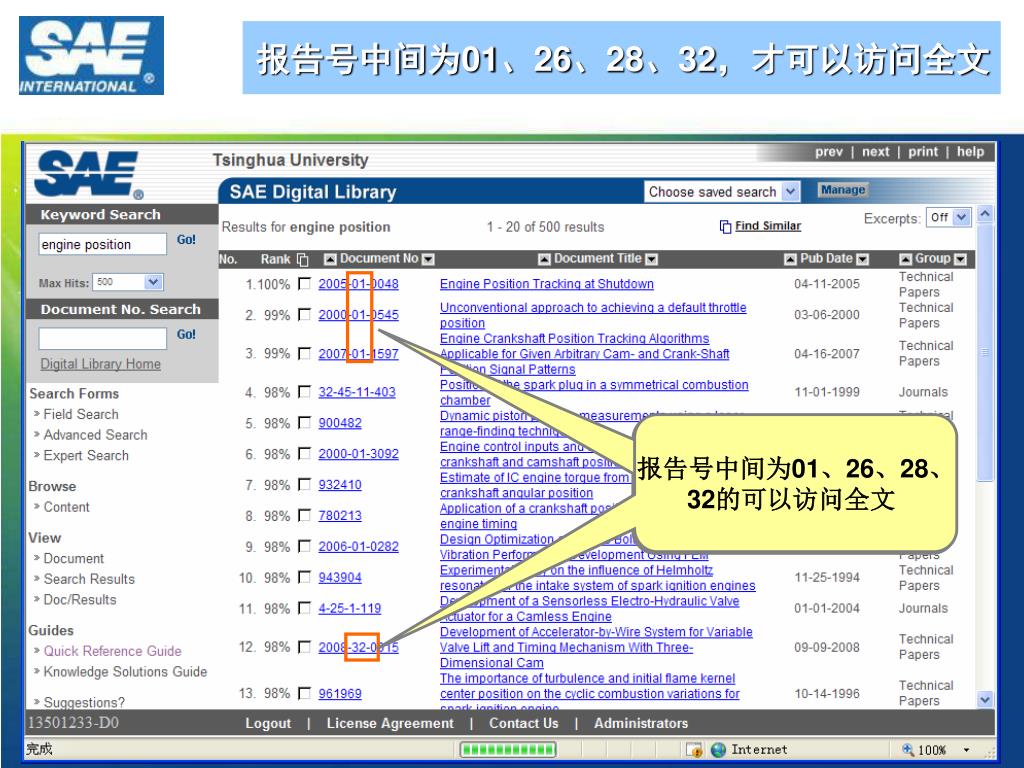Open View Doc/Results in the sidebar

pos(80,600)
